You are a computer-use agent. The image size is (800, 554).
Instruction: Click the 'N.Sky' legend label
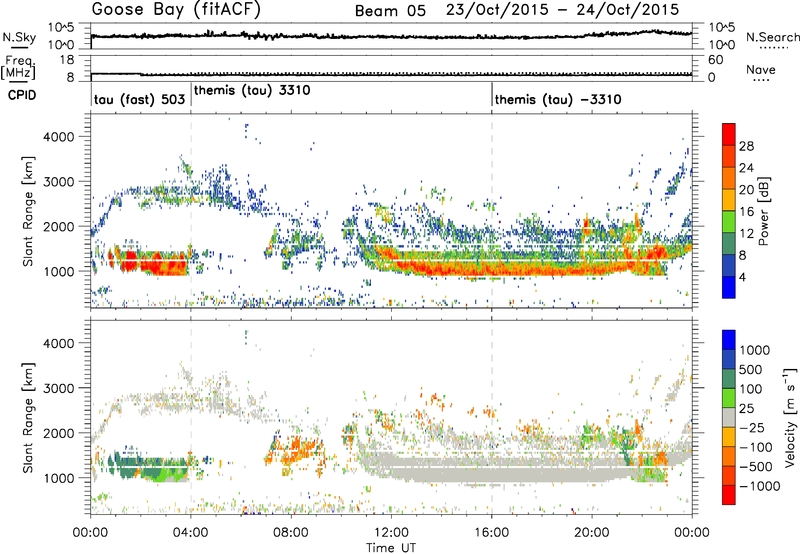click(x=19, y=37)
